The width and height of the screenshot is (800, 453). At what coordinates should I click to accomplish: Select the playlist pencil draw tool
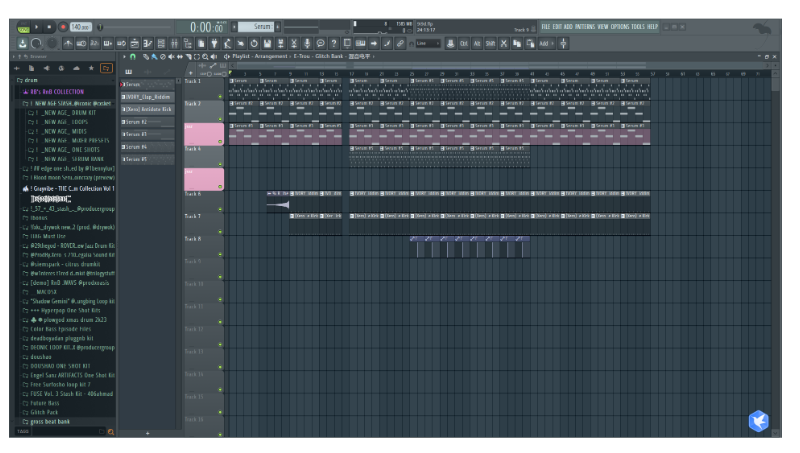[x=146, y=57]
